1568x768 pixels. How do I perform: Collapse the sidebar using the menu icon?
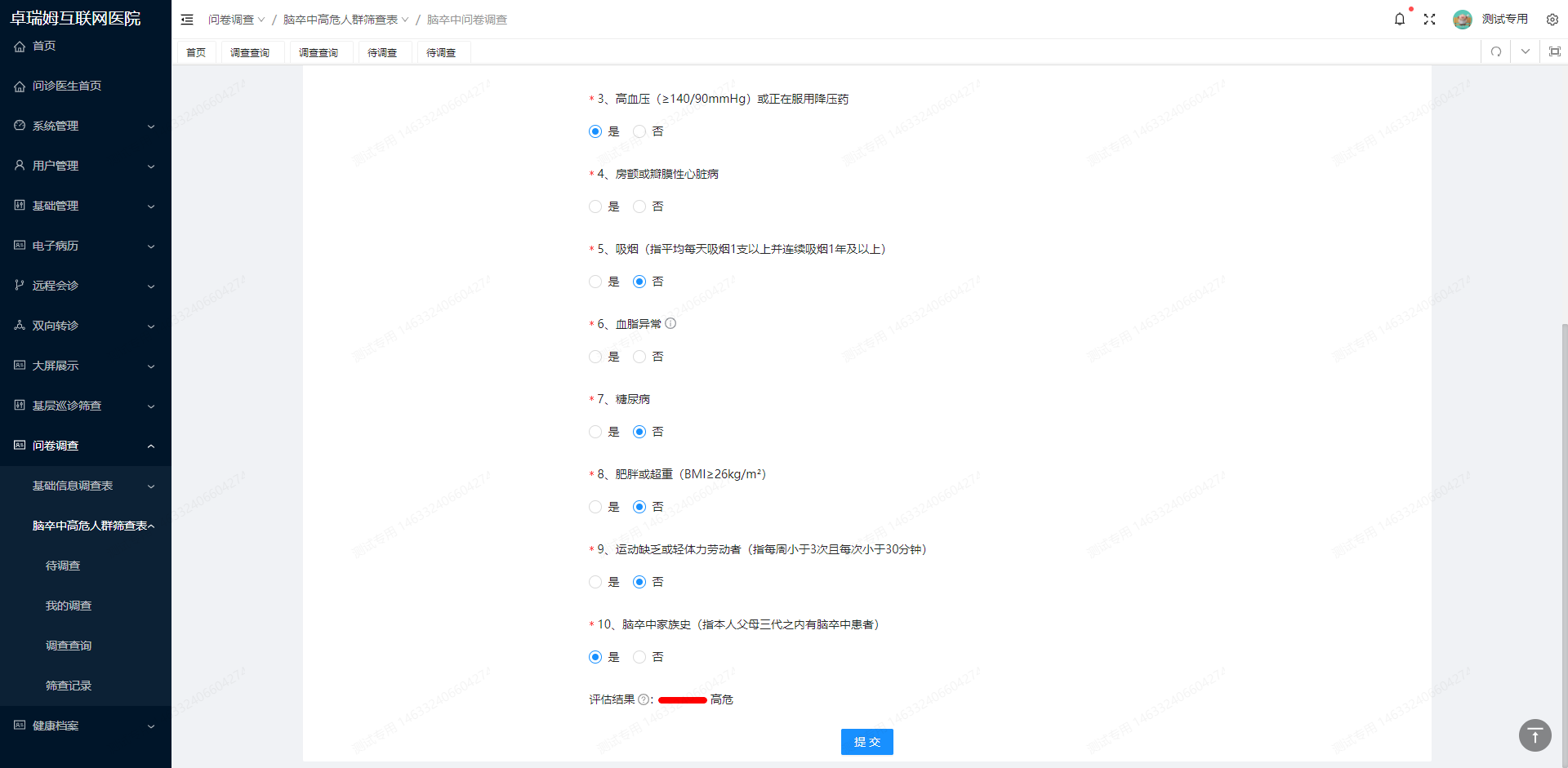[187, 19]
